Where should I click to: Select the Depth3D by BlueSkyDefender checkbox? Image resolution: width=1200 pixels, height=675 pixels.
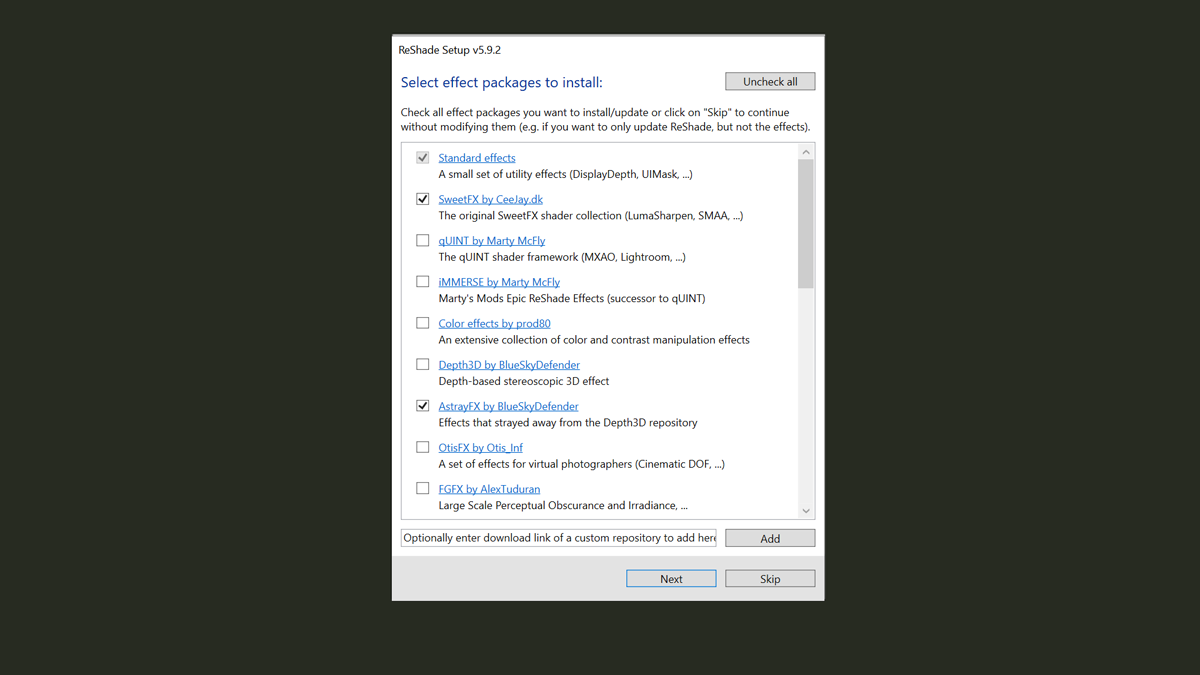(423, 365)
